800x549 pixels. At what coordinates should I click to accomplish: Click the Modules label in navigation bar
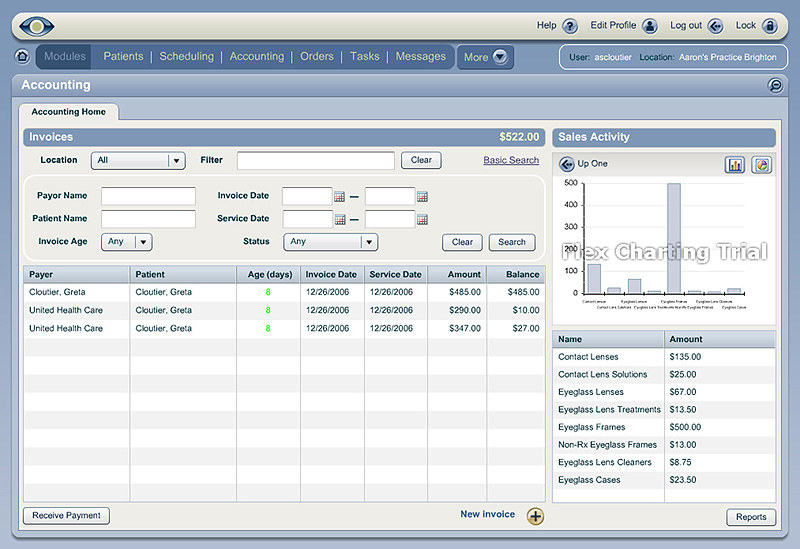tap(65, 56)
